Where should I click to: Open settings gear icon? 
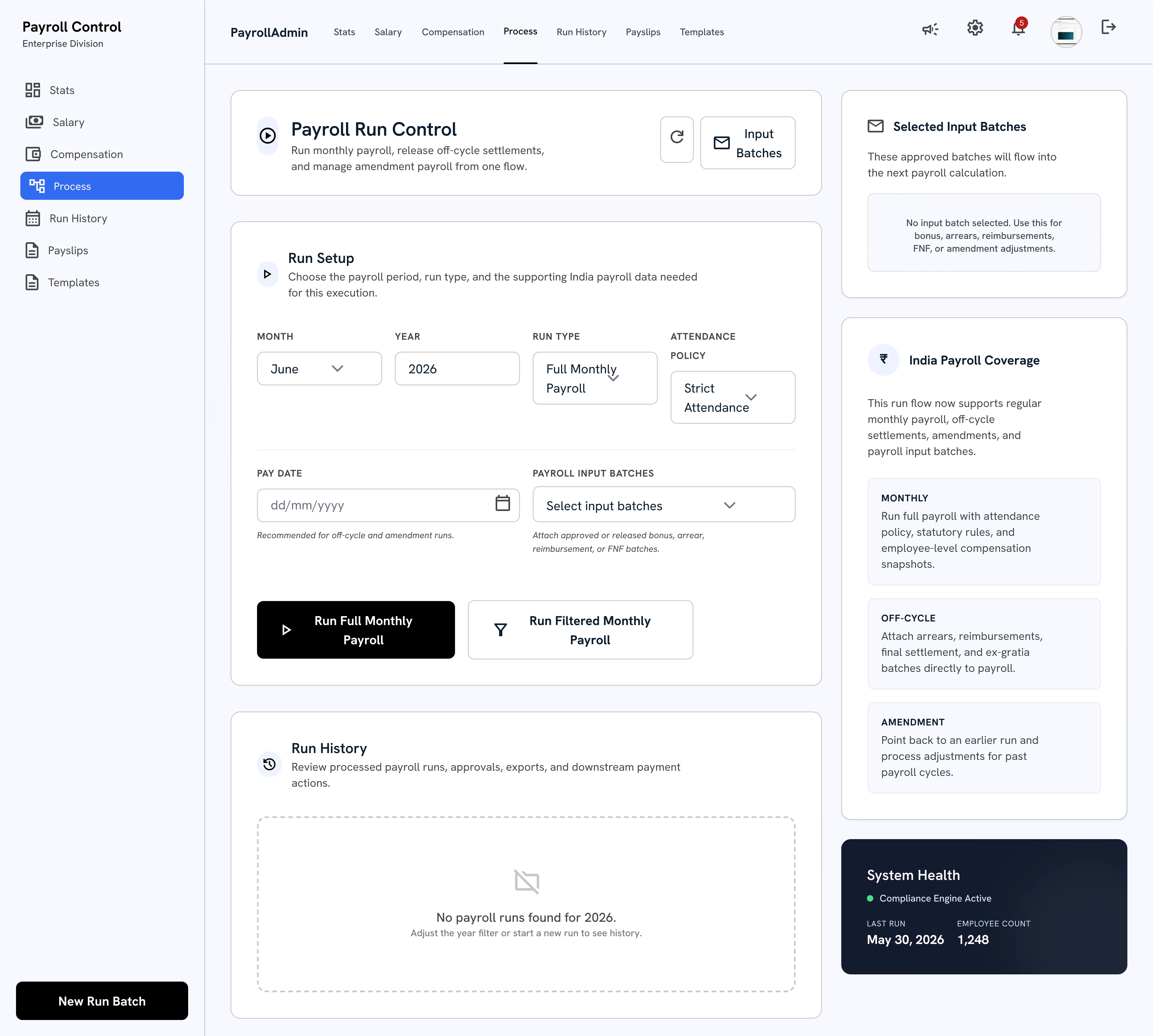tap(975, 28)
